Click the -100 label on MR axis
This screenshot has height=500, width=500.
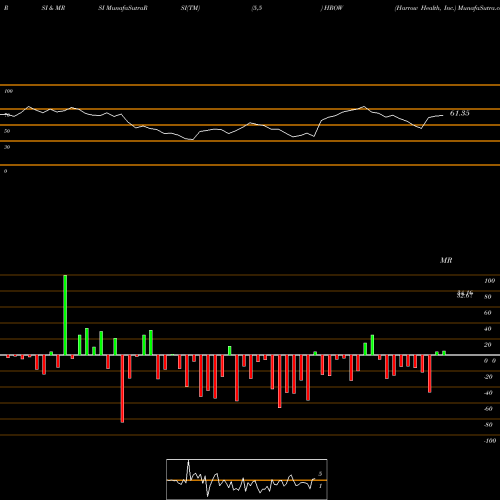(490, 441)
